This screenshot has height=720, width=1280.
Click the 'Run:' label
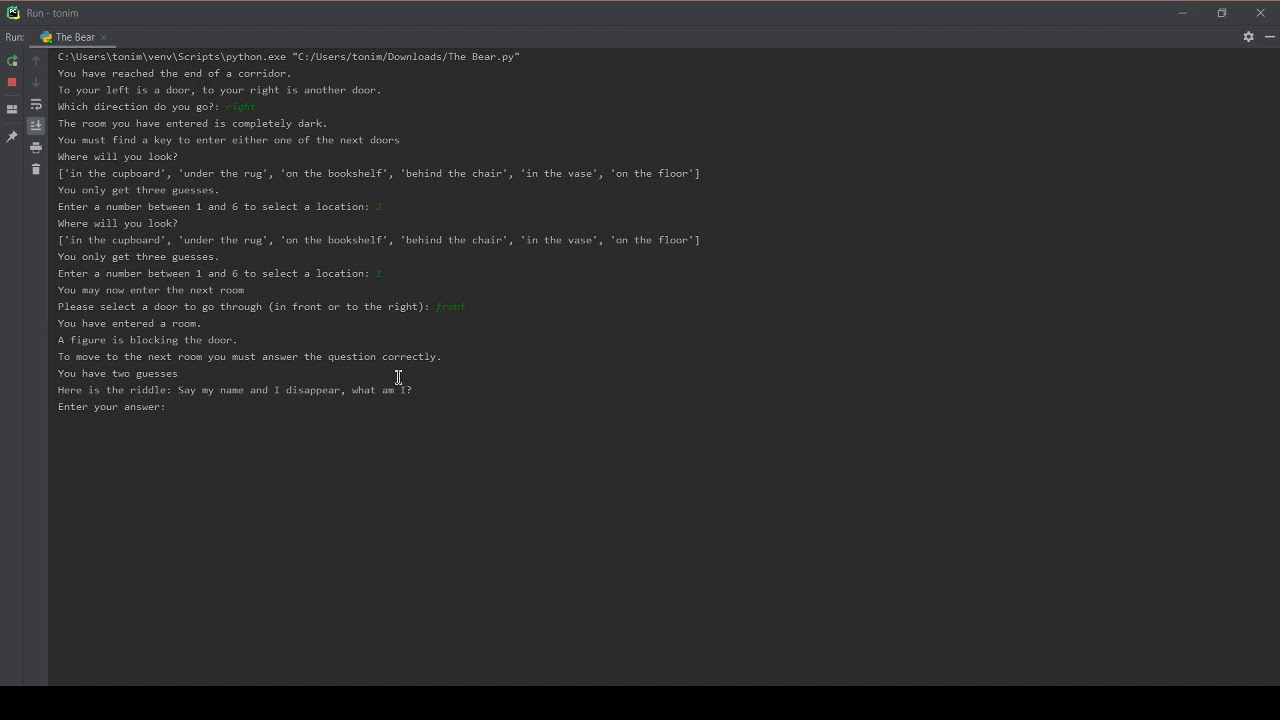pyautogui.click(x=14, y=37)
